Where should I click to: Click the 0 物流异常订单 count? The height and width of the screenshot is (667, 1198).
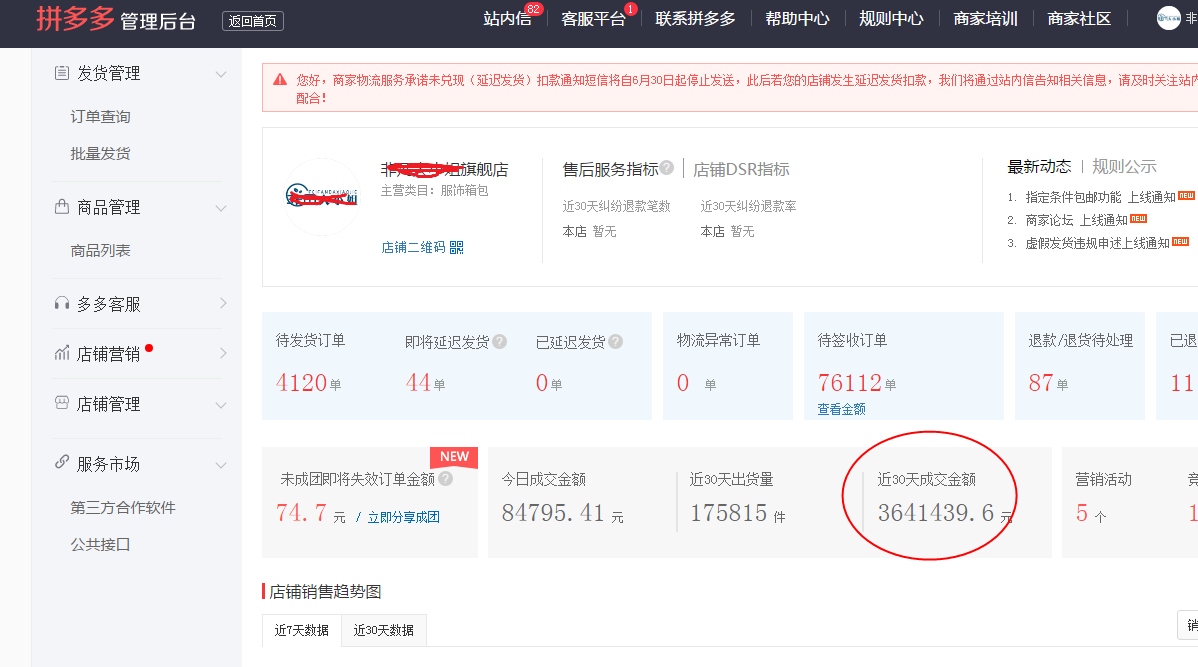pyautogui.click(x=683, y=383)
